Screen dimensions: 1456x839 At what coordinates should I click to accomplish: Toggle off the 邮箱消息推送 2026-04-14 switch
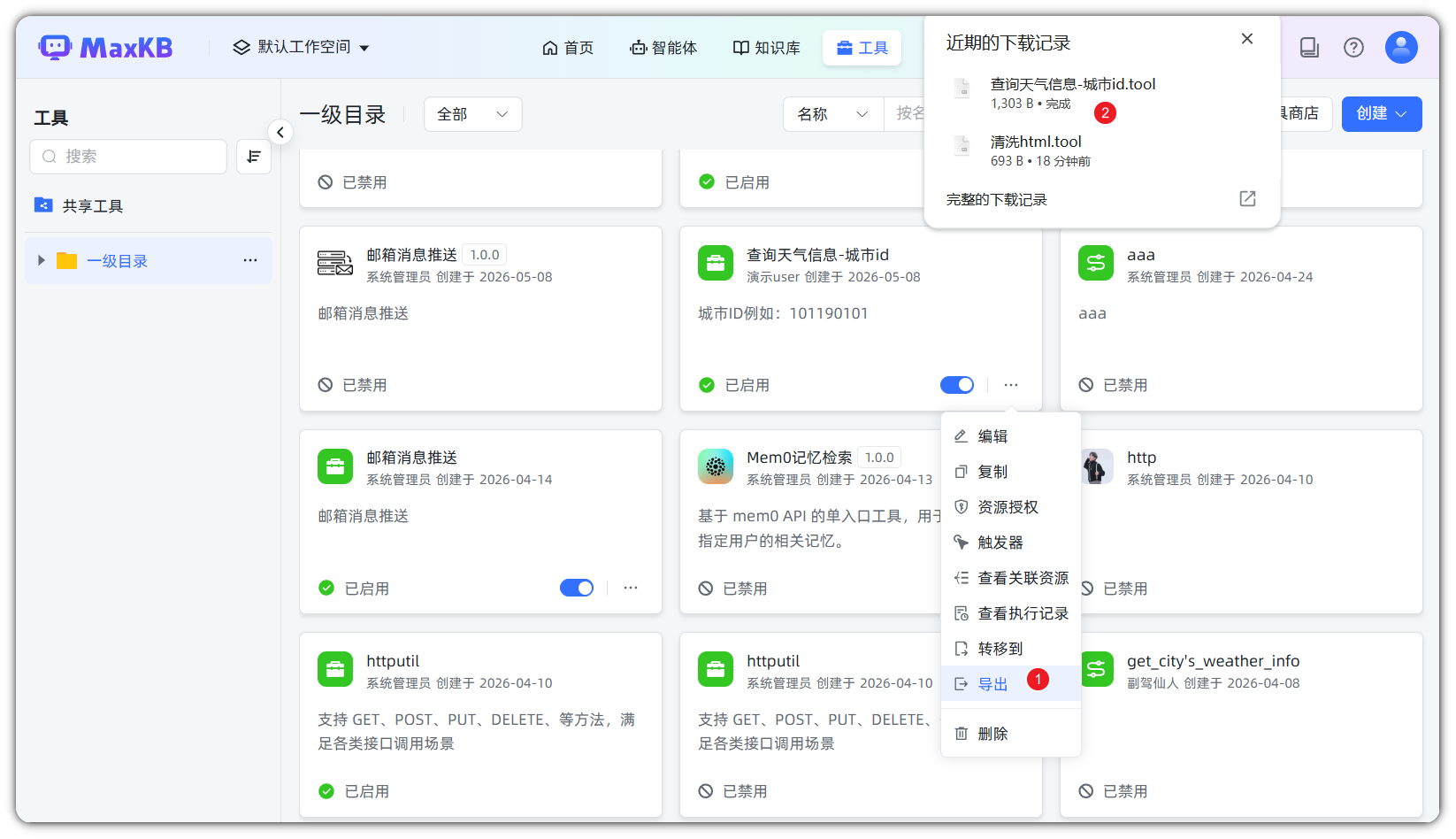pos(577,588)
